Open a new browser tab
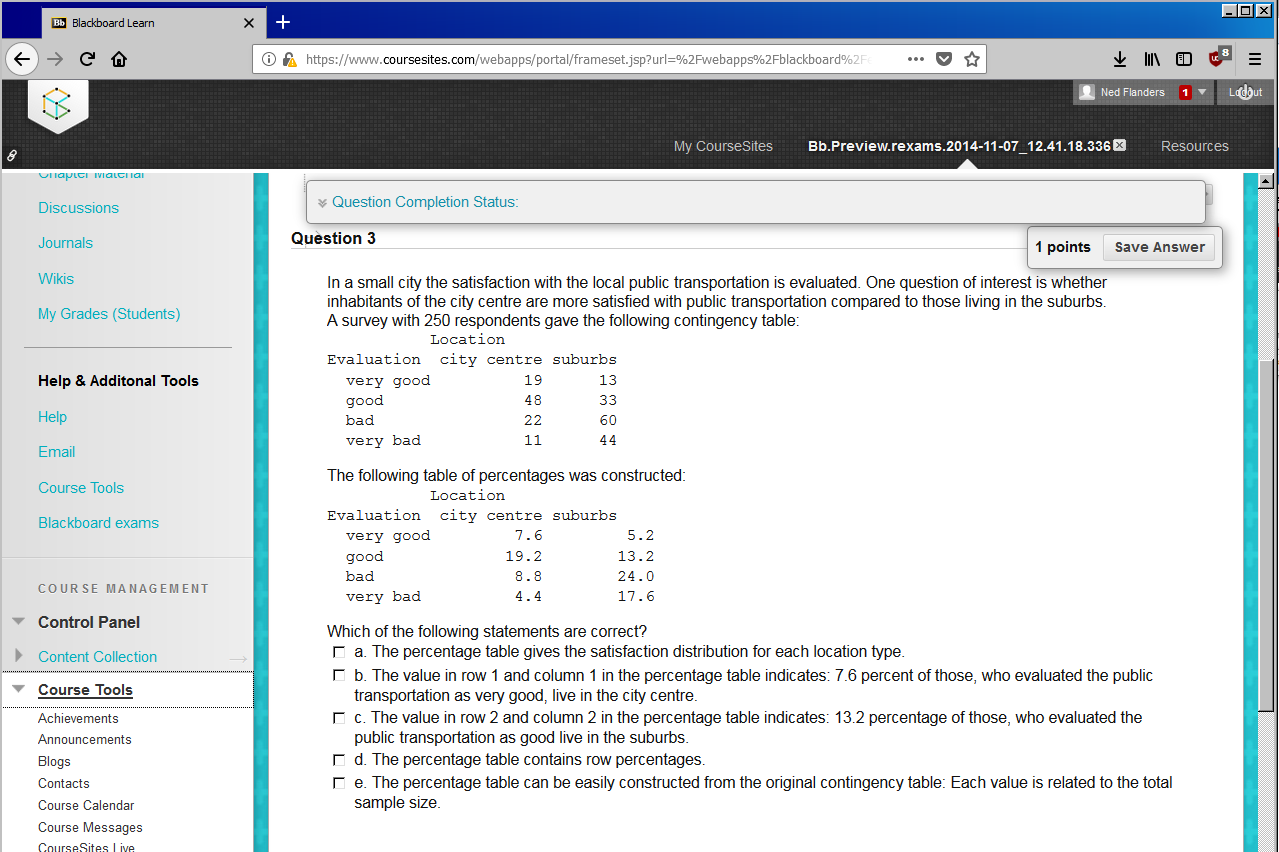Viewport: 1279px width, 852px height. point(283,22)
